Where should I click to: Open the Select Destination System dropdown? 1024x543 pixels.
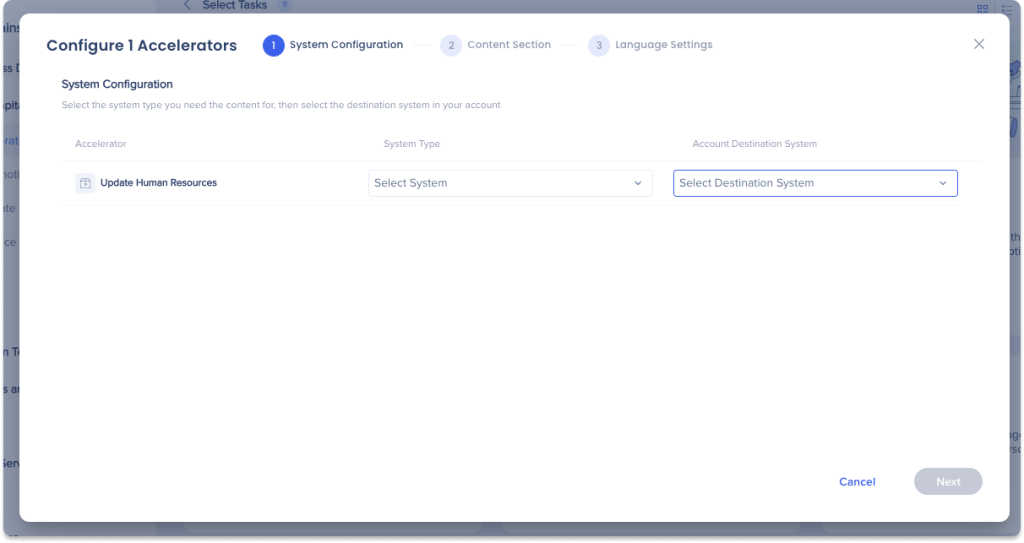pyautogui.click(x=814, y=183)
